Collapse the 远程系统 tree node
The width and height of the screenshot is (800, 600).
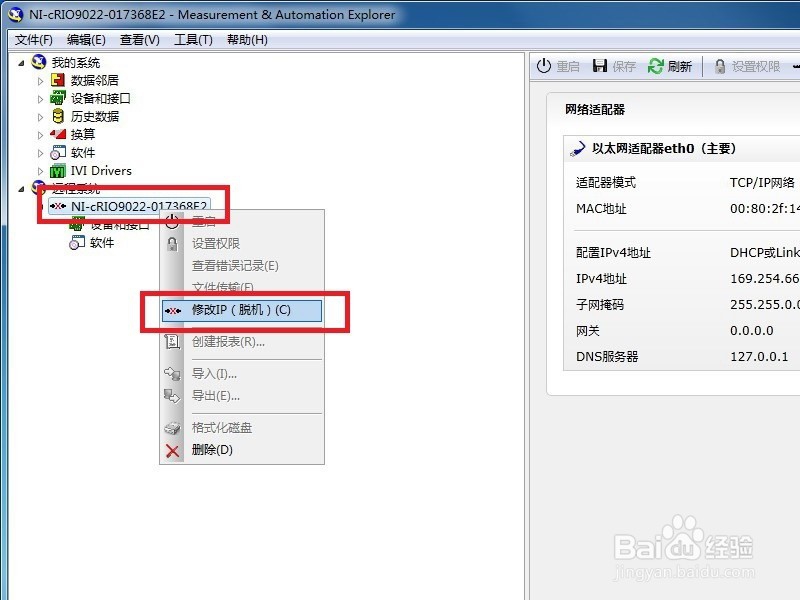[21, 189]
